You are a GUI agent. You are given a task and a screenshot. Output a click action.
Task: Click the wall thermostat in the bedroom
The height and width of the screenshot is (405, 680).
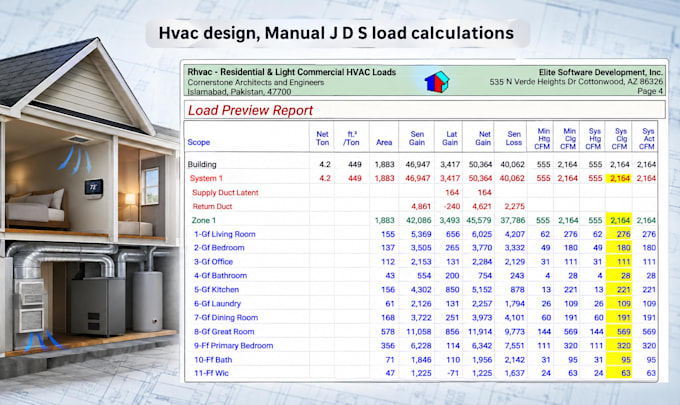coord(94,188)
